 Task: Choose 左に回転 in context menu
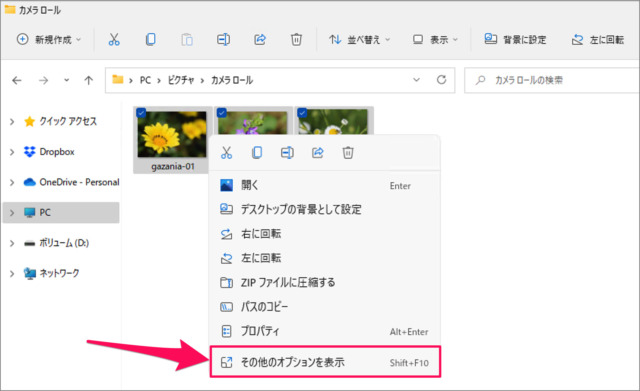[x=325, y=258]
